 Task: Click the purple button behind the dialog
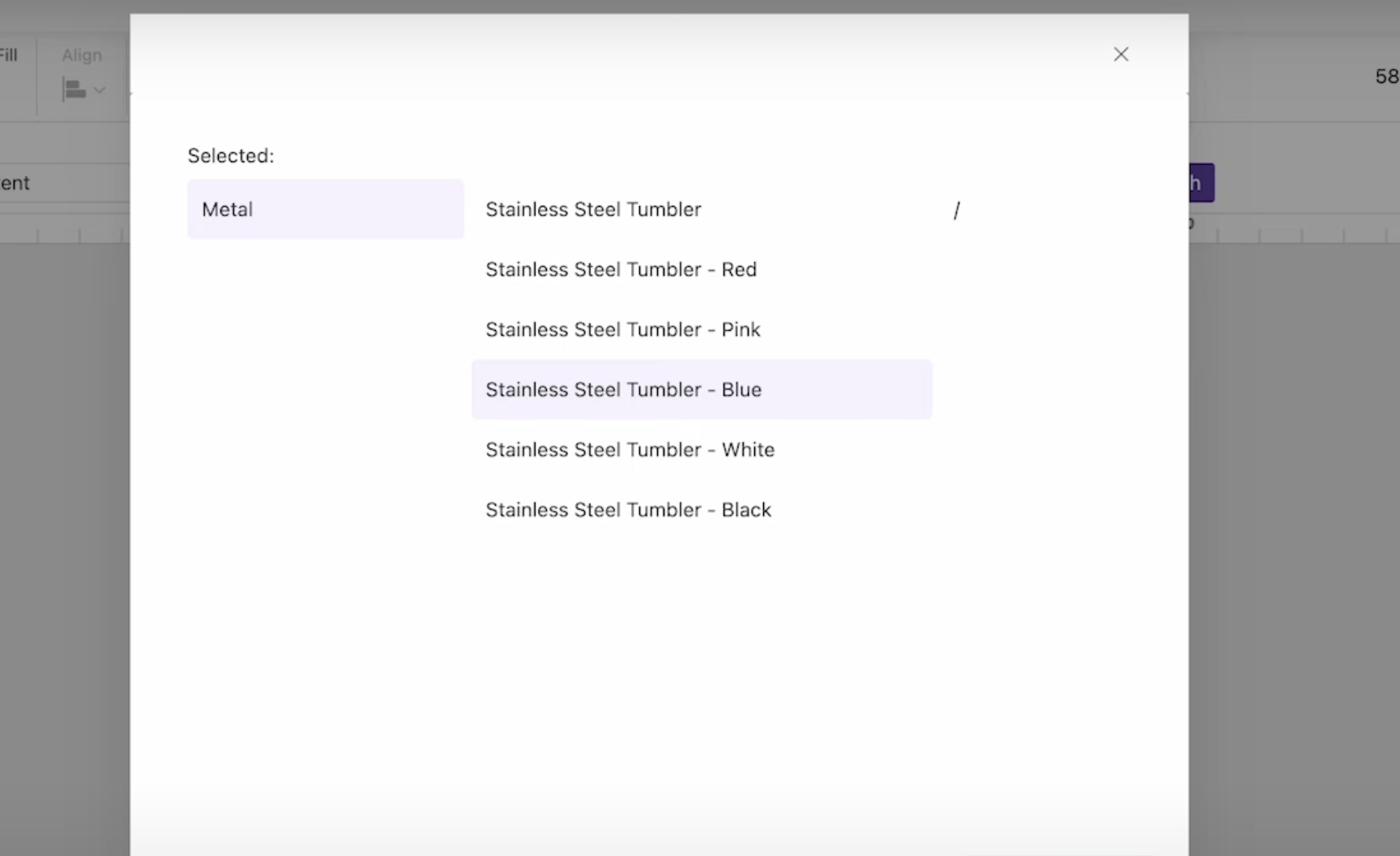tap(1202, 182)
